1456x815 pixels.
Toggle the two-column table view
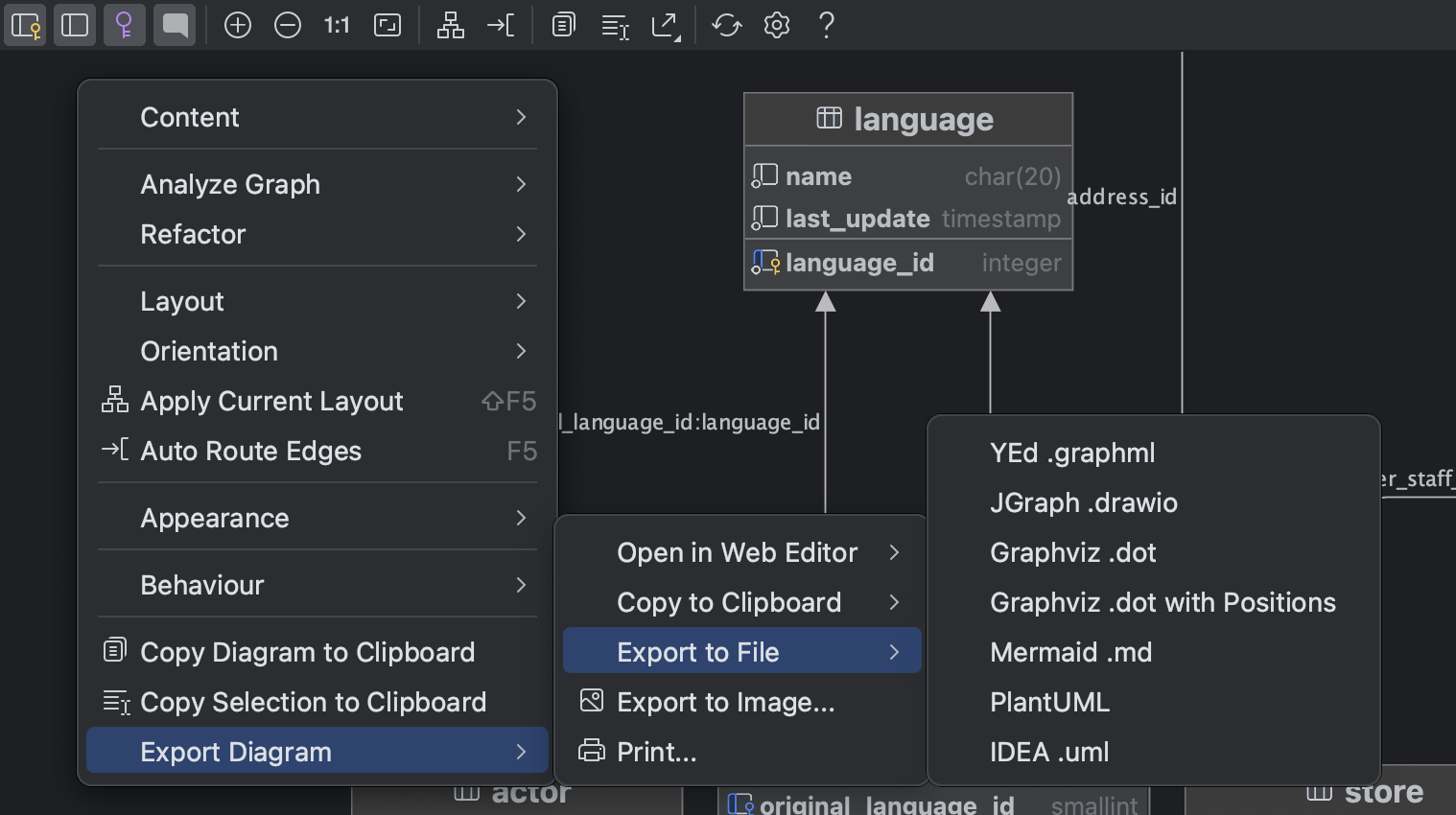[x=75, y=25]
